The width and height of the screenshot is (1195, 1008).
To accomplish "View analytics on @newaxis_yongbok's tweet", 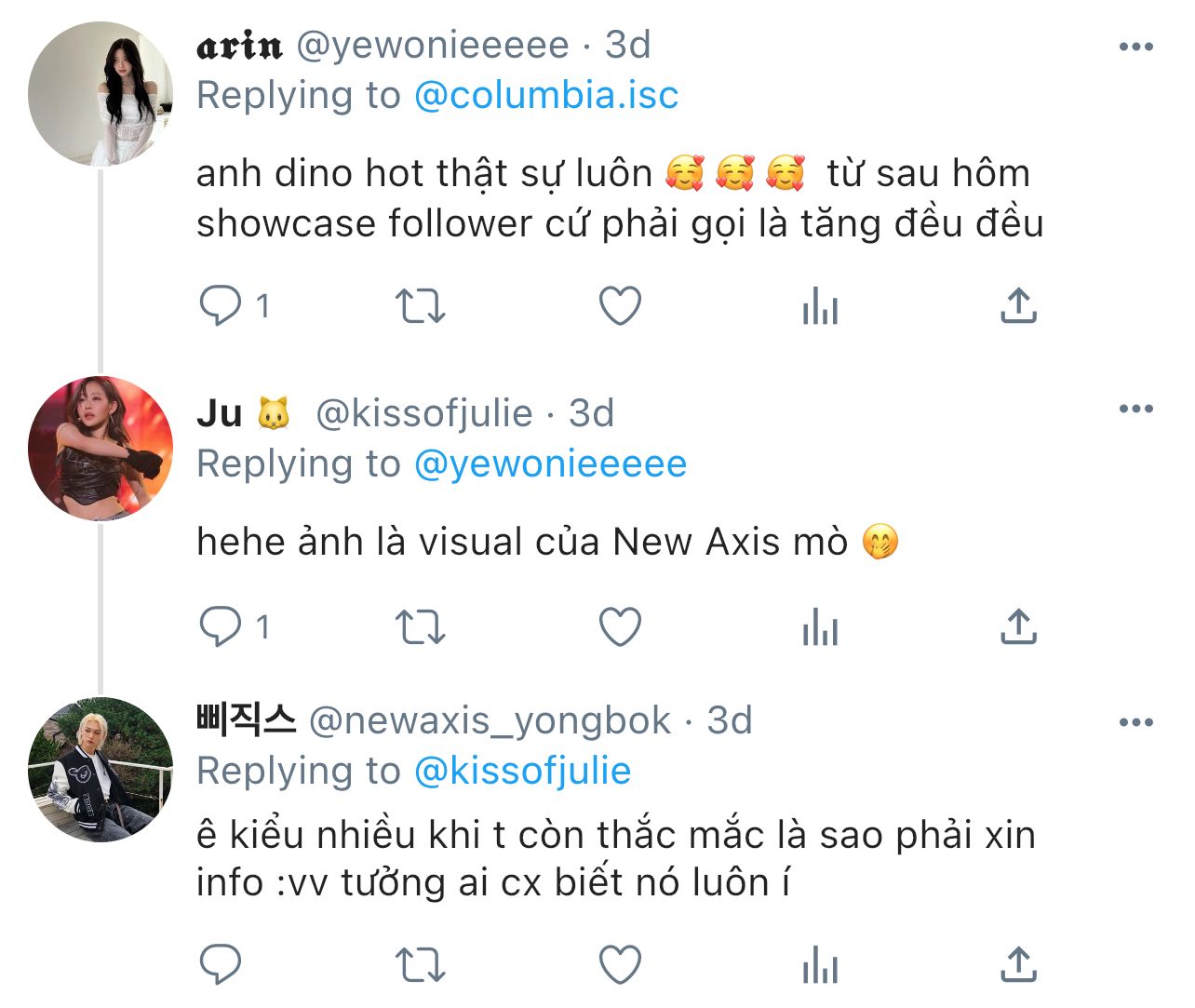I will pyautogui.click(x=820, y=965).
